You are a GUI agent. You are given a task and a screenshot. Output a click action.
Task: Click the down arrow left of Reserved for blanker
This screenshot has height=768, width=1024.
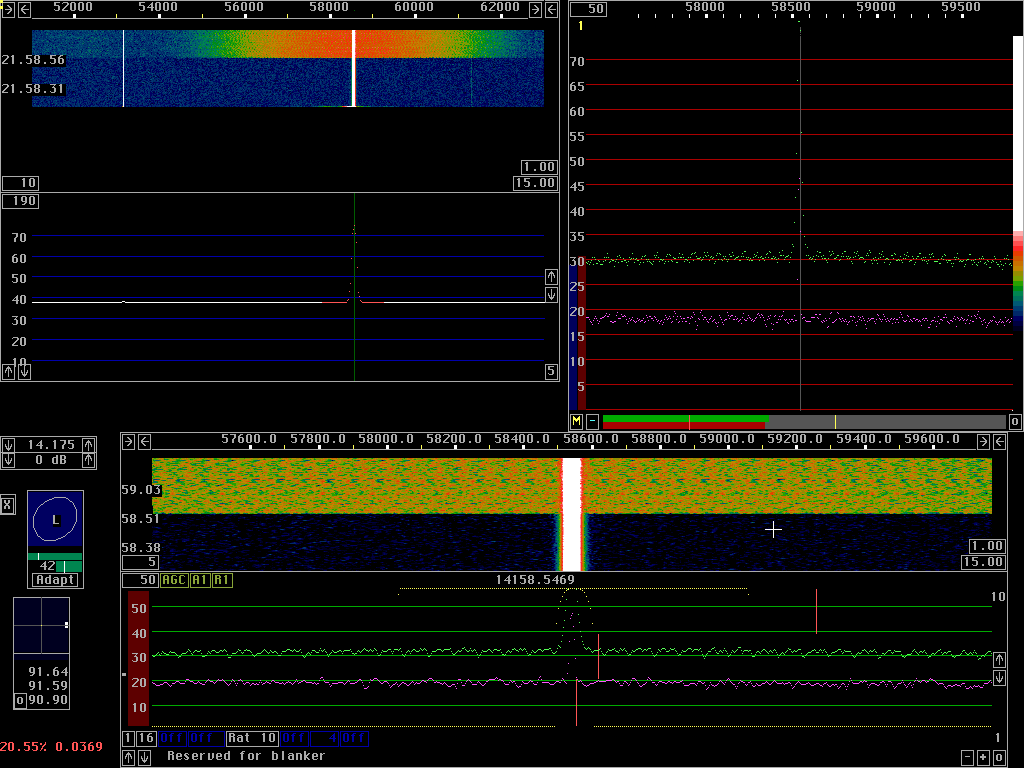point(144,758)
